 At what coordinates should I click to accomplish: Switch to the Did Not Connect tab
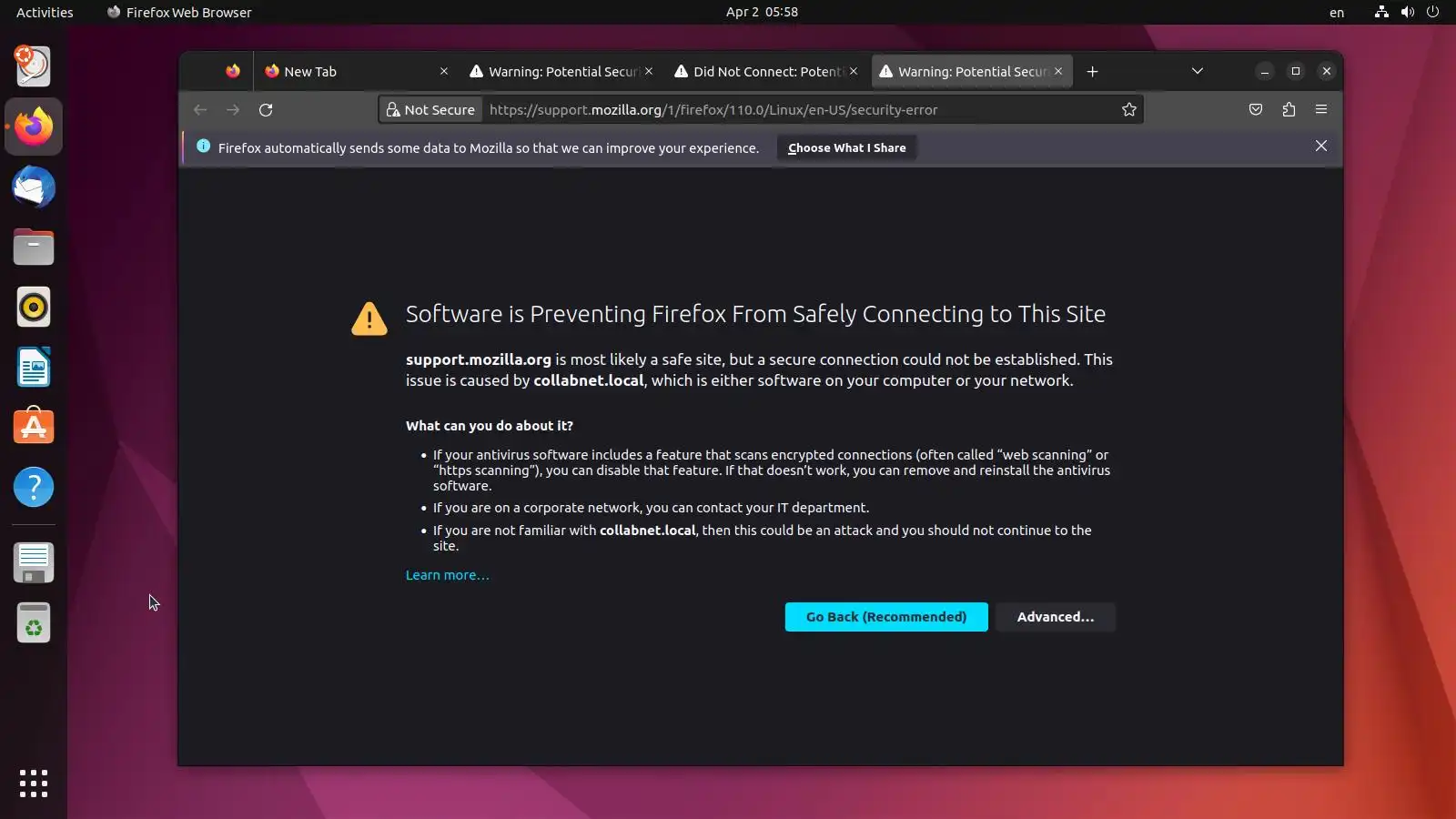point(765,71)
